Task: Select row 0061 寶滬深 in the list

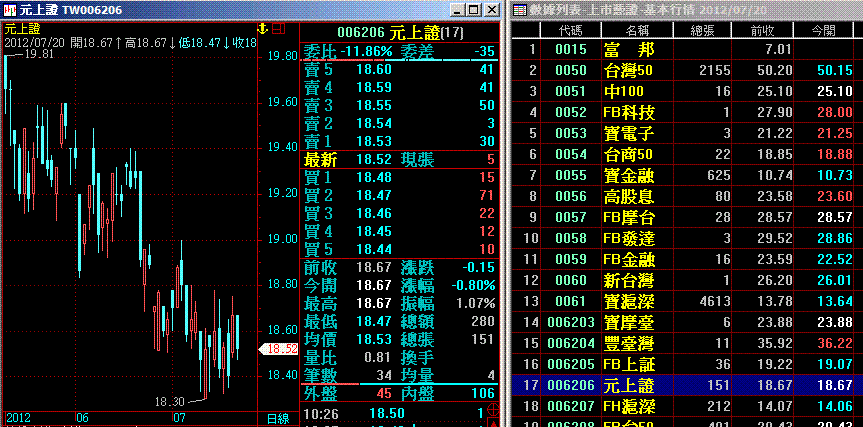Action: [x=687, y=301]
